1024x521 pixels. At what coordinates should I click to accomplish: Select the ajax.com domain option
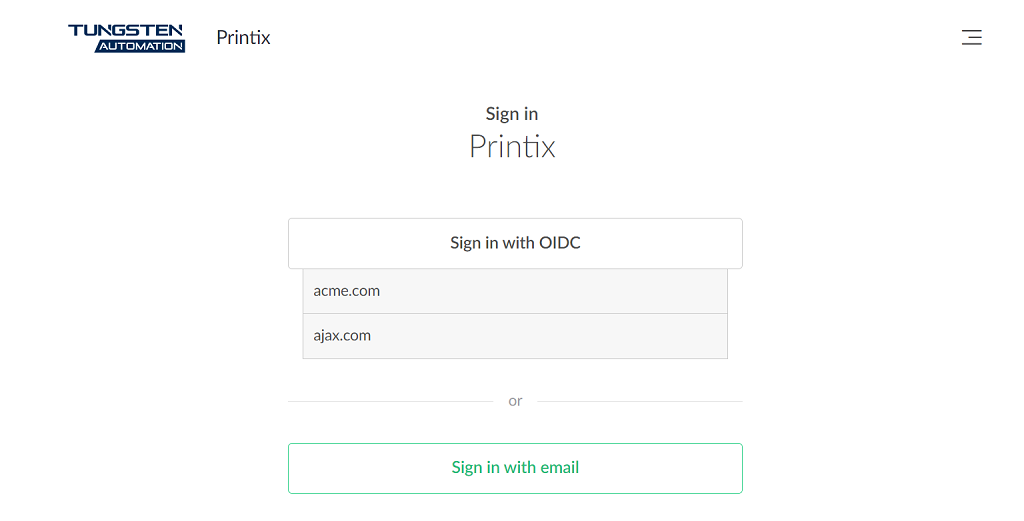(x=515, y=336)
